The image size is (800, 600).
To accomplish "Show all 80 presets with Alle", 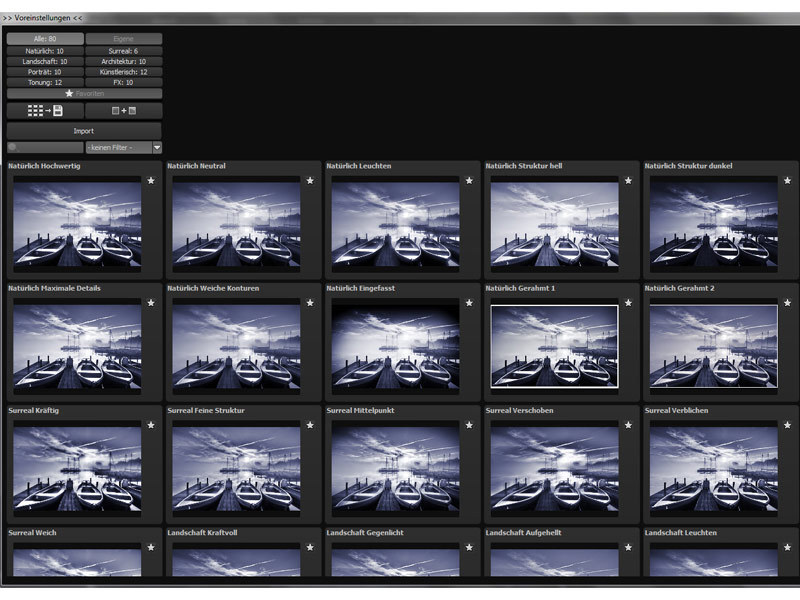I will (x=45, y=39).
